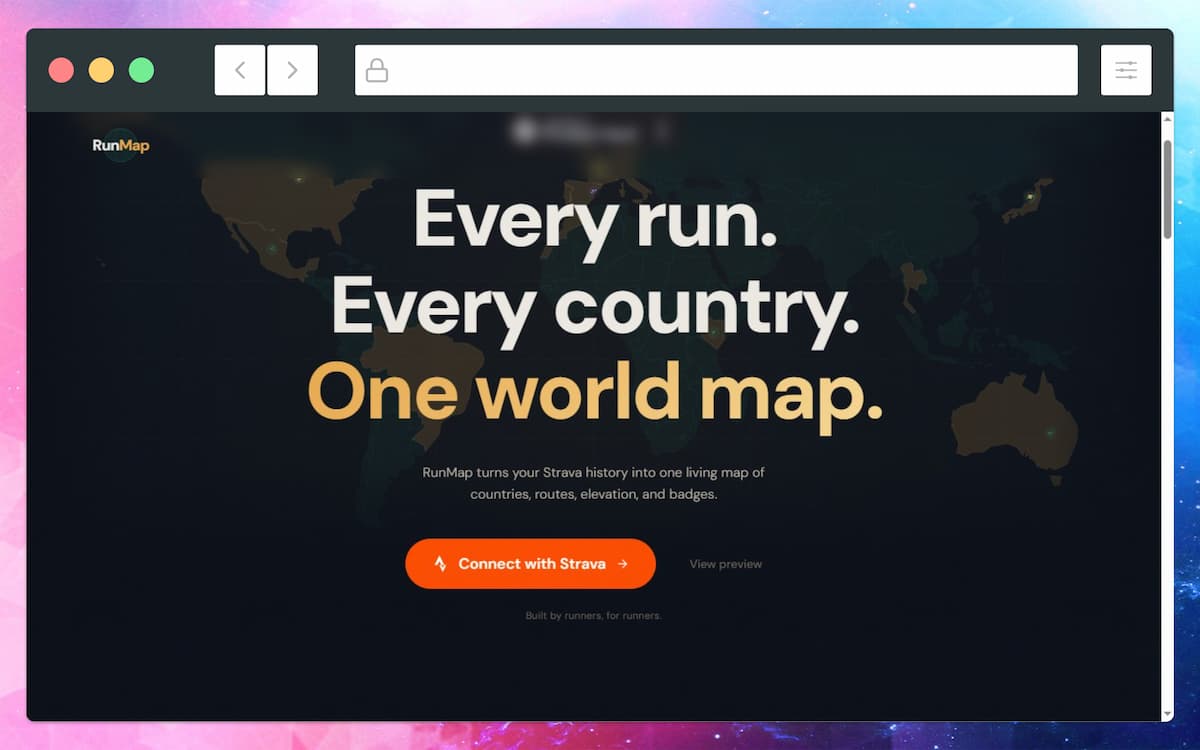Click the RunMap logo
1200x750 pixels.
[x=121, y=145]
